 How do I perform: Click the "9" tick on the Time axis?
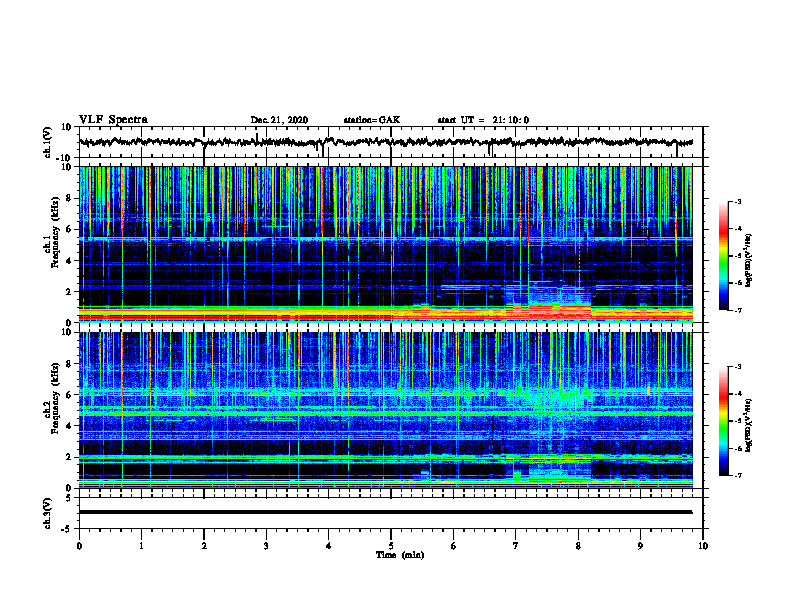pyautogui.click(x=640, y=546)
